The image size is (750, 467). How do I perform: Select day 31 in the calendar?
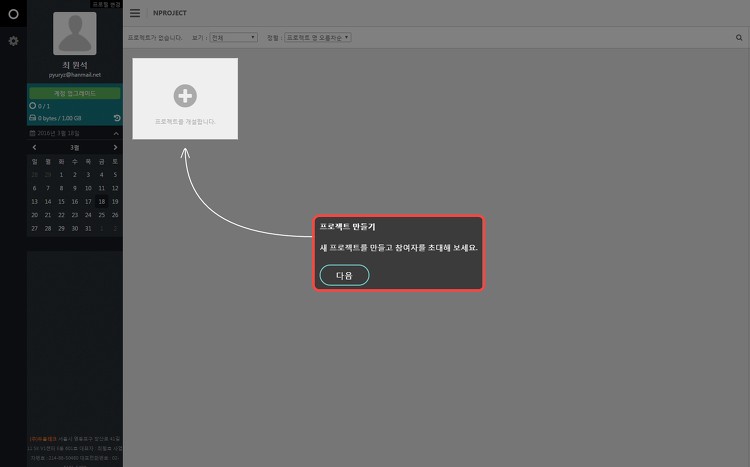[x=88, y=228]
